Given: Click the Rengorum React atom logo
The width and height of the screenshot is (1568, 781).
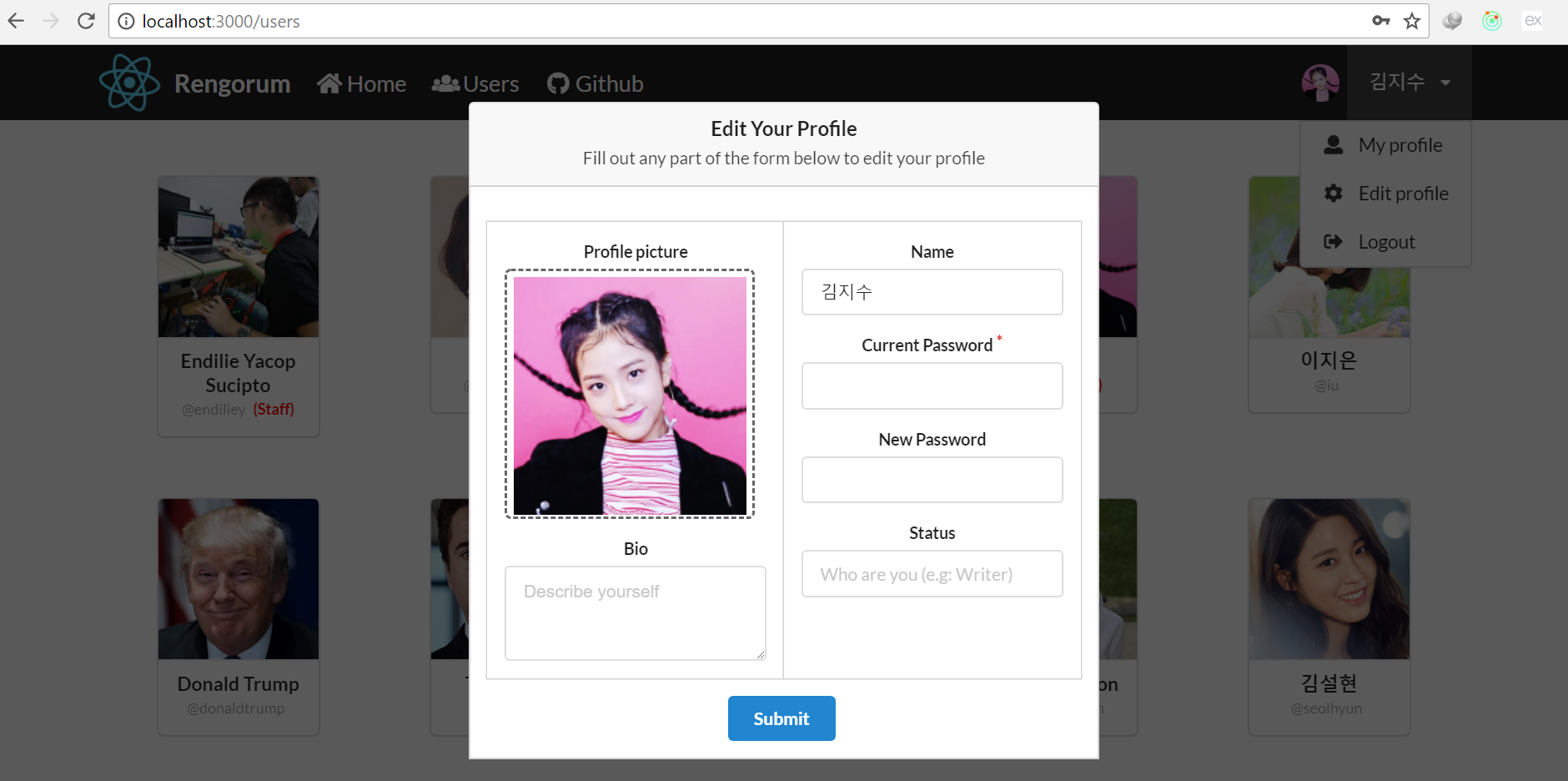Looking at the screenshot, I should pos(129,83).
